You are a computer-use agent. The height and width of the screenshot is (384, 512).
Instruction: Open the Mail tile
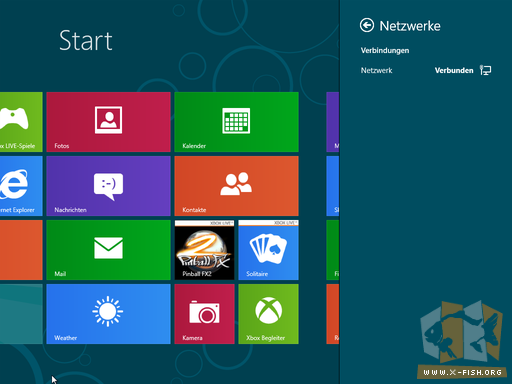click(x=108, y=250)
